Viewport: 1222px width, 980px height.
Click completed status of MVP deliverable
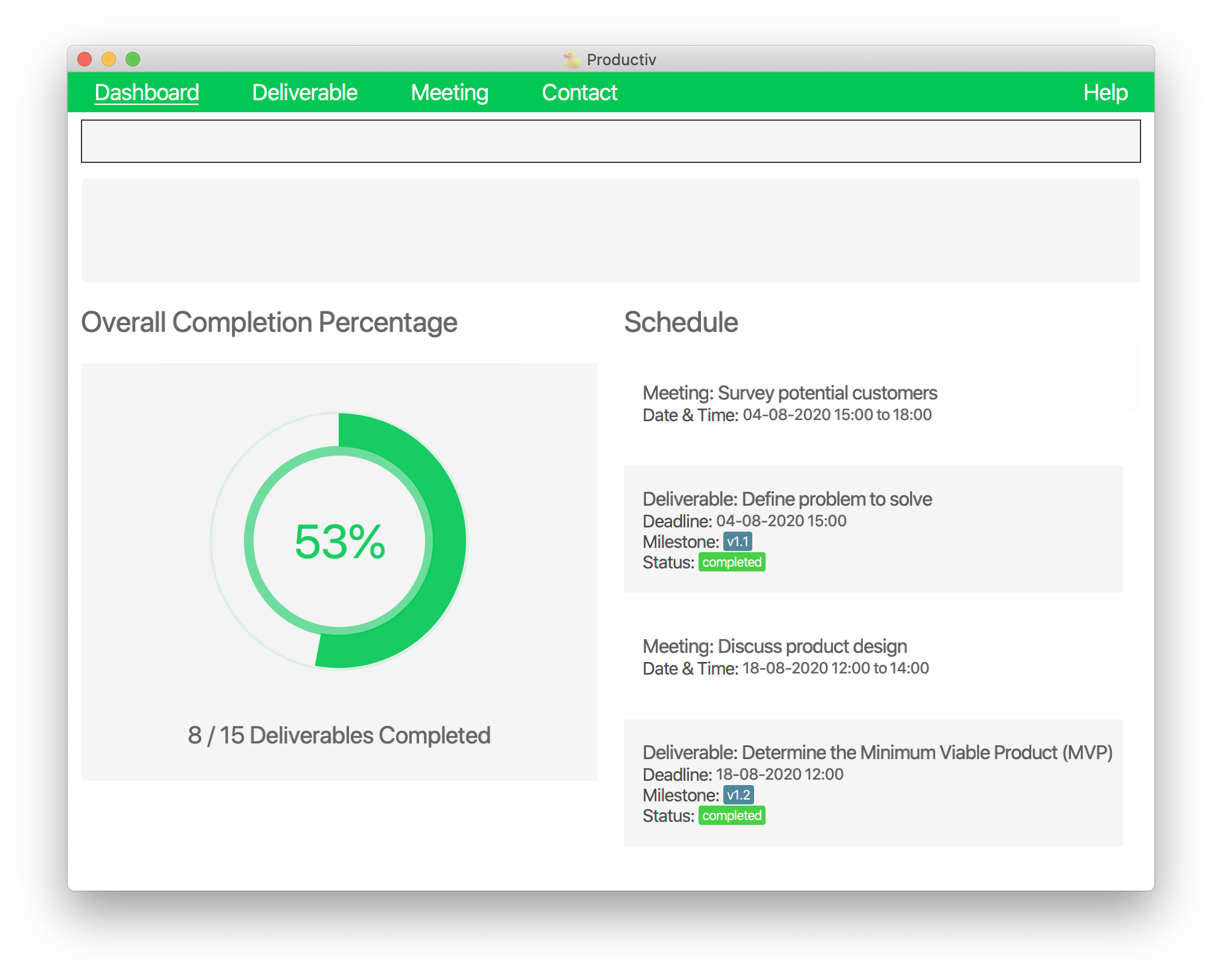pos(732,816)
